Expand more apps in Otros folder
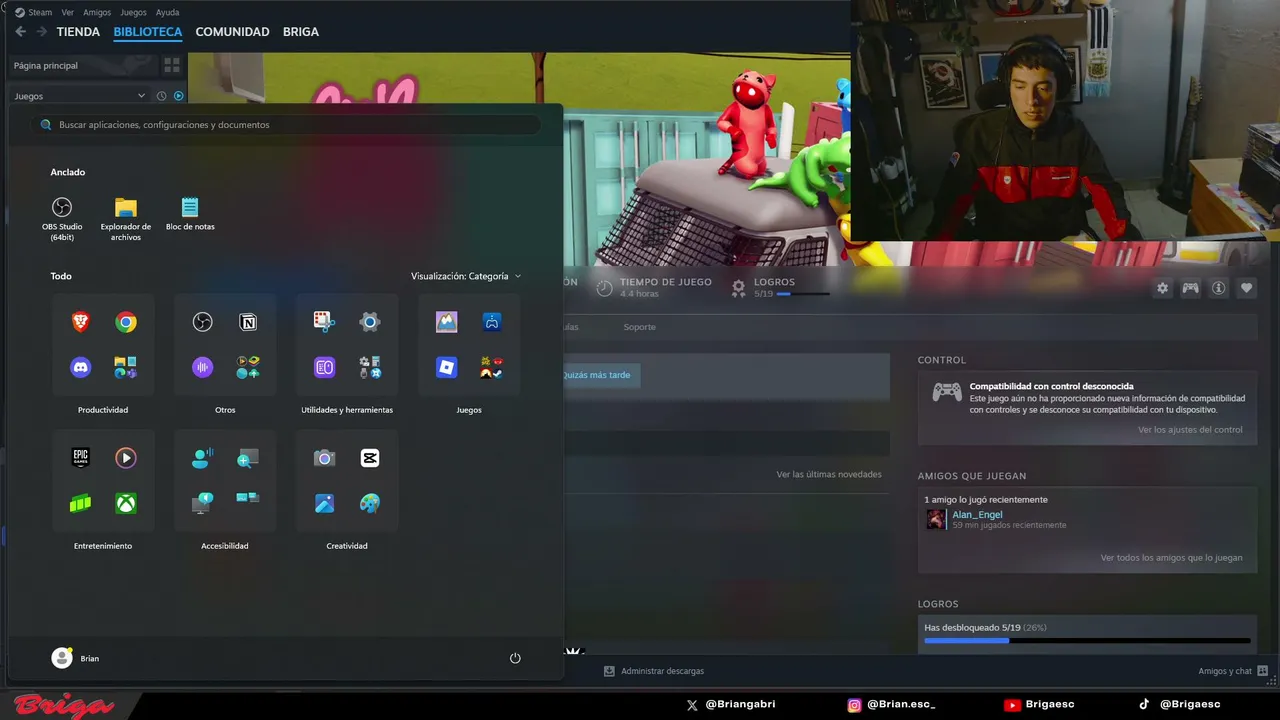Viewport: 1280px width, 720px height. [248, 367]
